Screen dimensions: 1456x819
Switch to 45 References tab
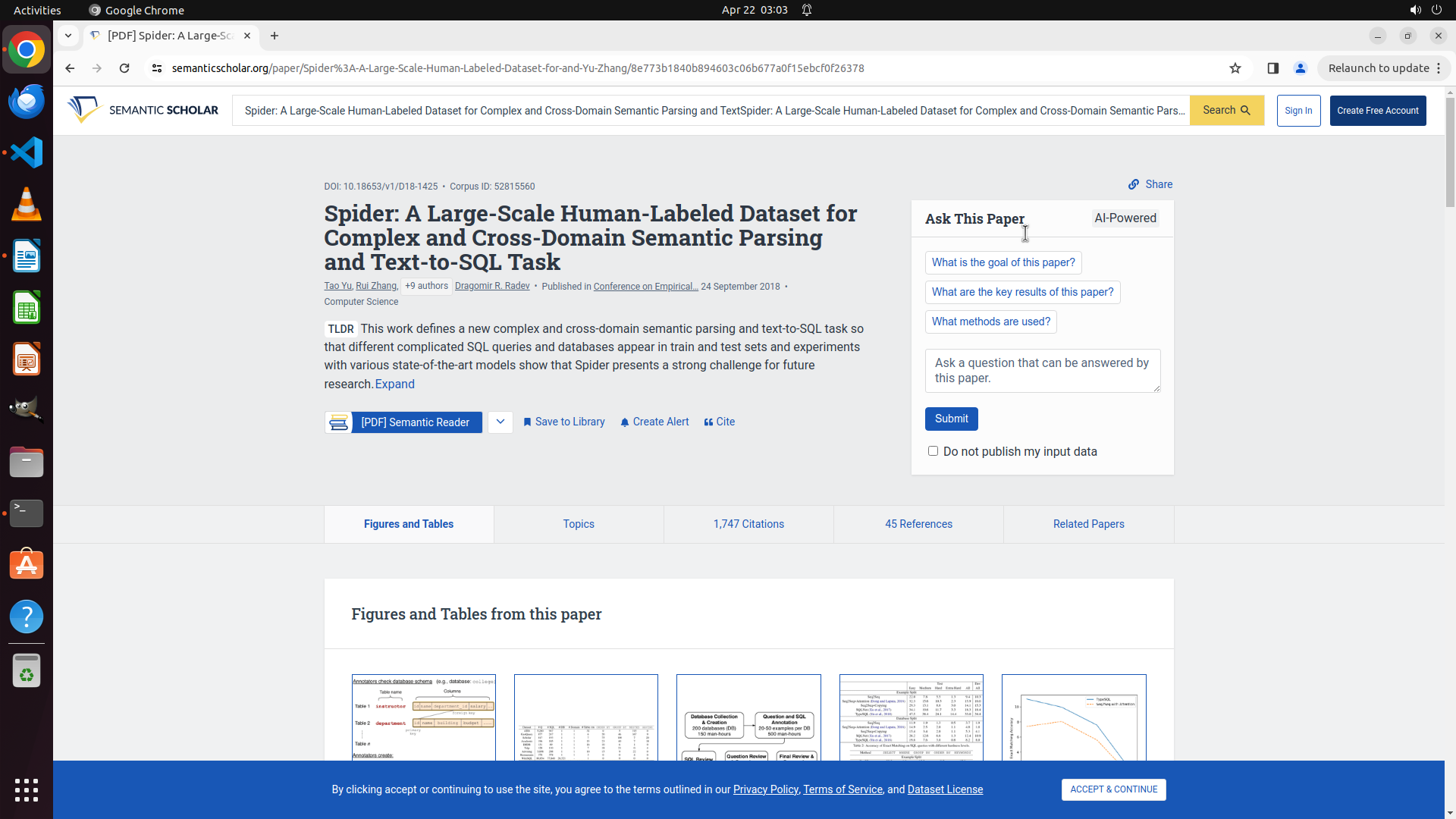tap(918, 524)
